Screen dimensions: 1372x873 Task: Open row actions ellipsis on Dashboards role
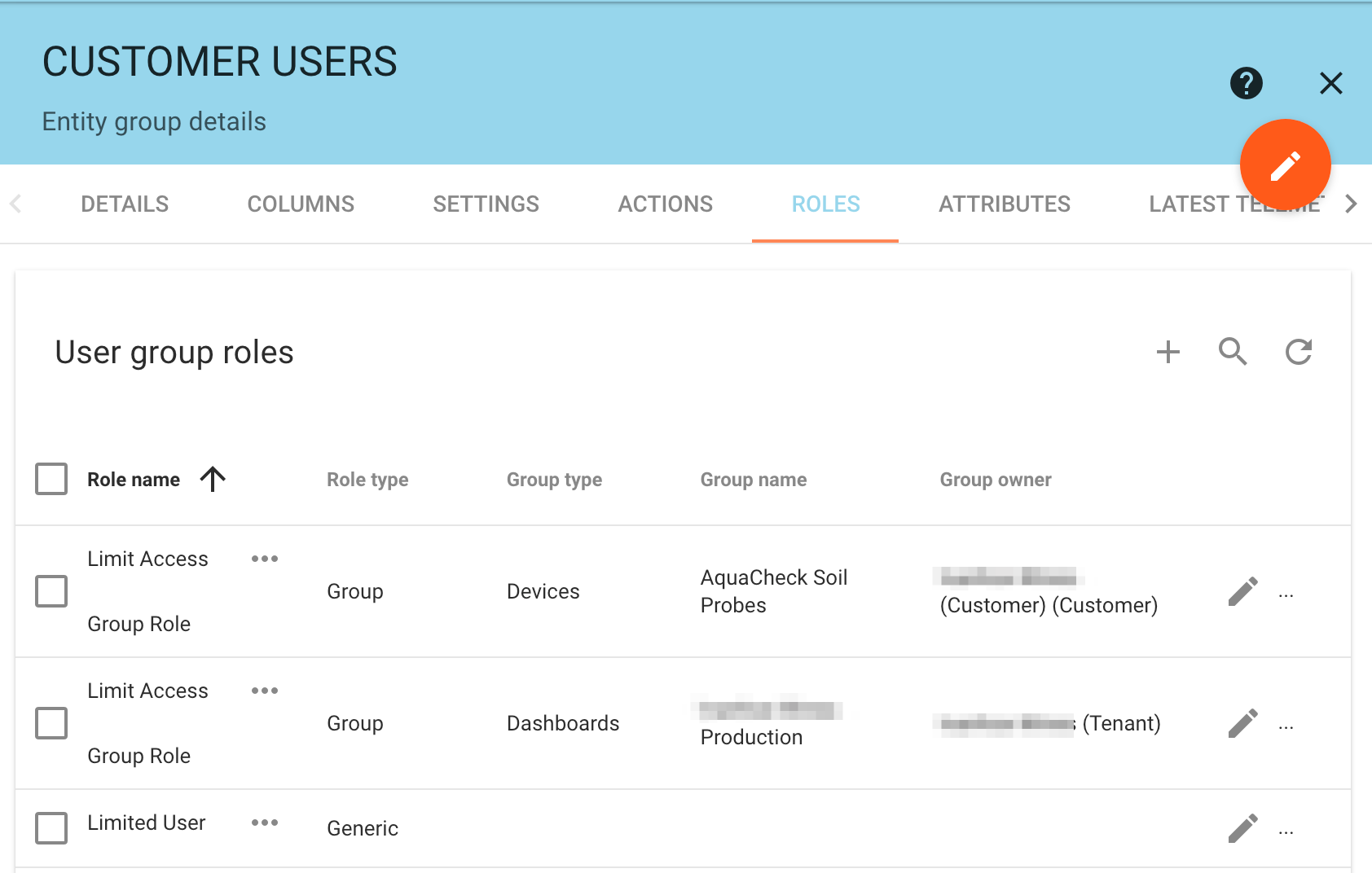1286,726
